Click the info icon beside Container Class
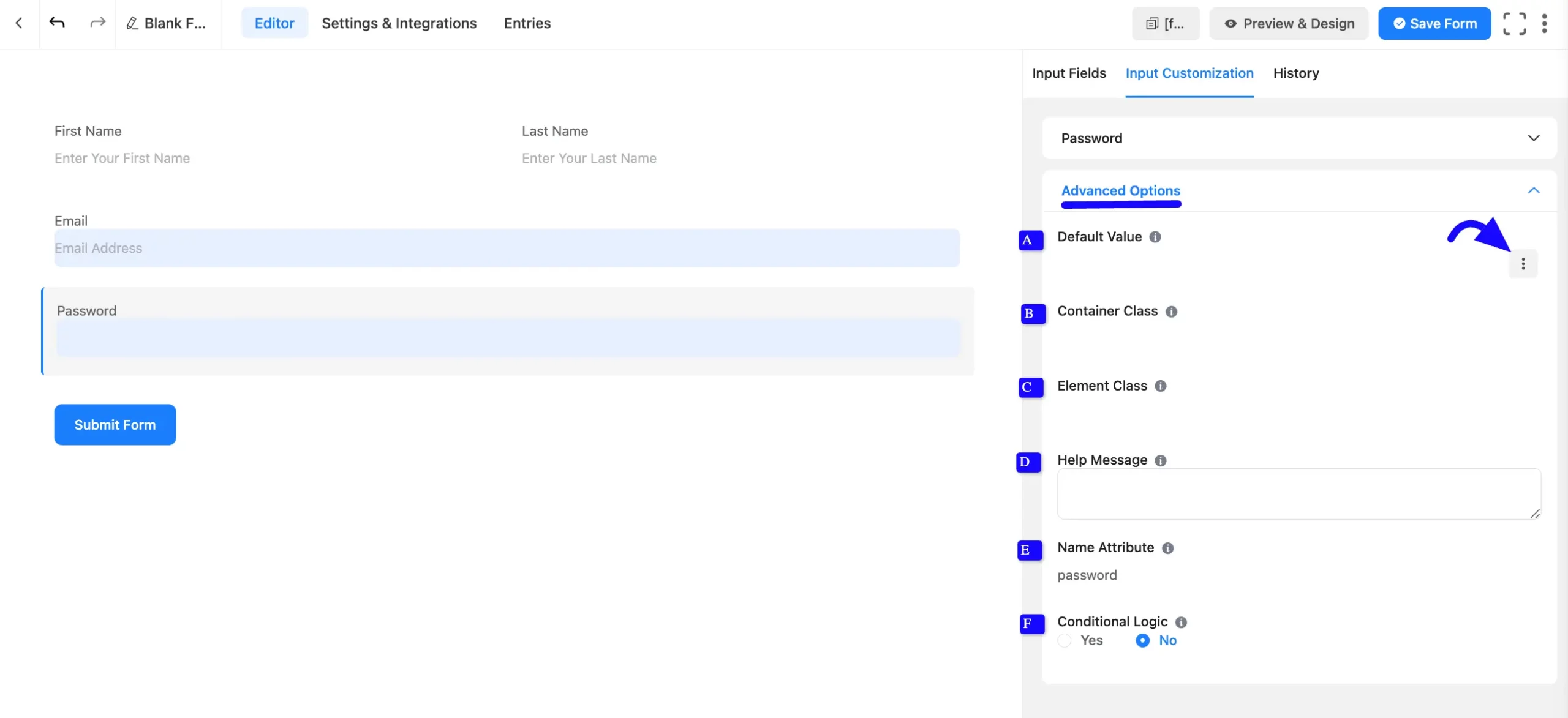Screen dimensions: 1568x718 pyautogui.click(x=1171, y=312)
